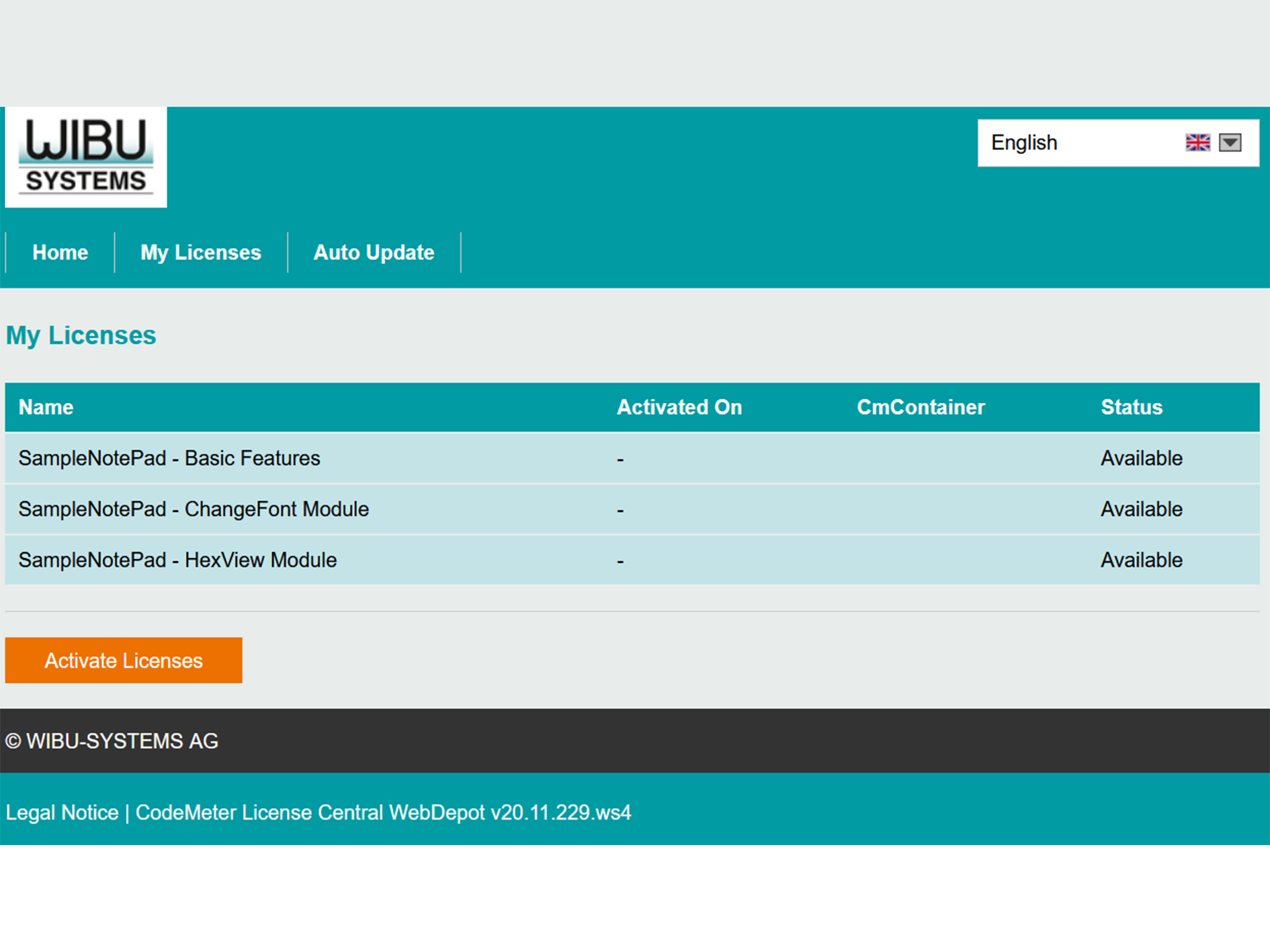Click the Status column header

1132,407
